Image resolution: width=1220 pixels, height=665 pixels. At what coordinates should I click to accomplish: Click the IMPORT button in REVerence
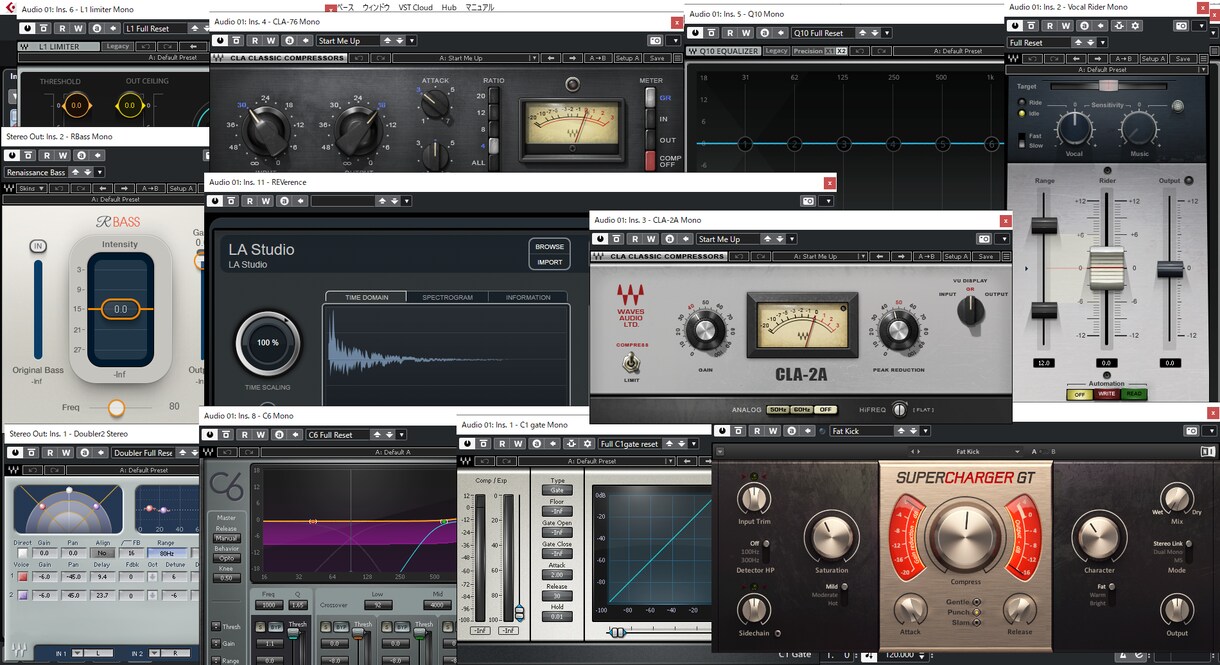coord(550,262)
